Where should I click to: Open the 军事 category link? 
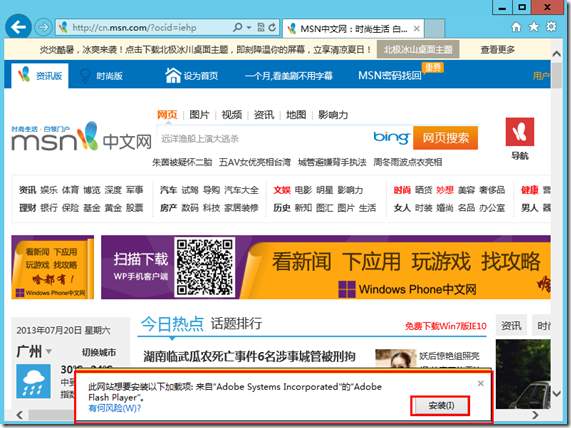[x=135, y=190]
